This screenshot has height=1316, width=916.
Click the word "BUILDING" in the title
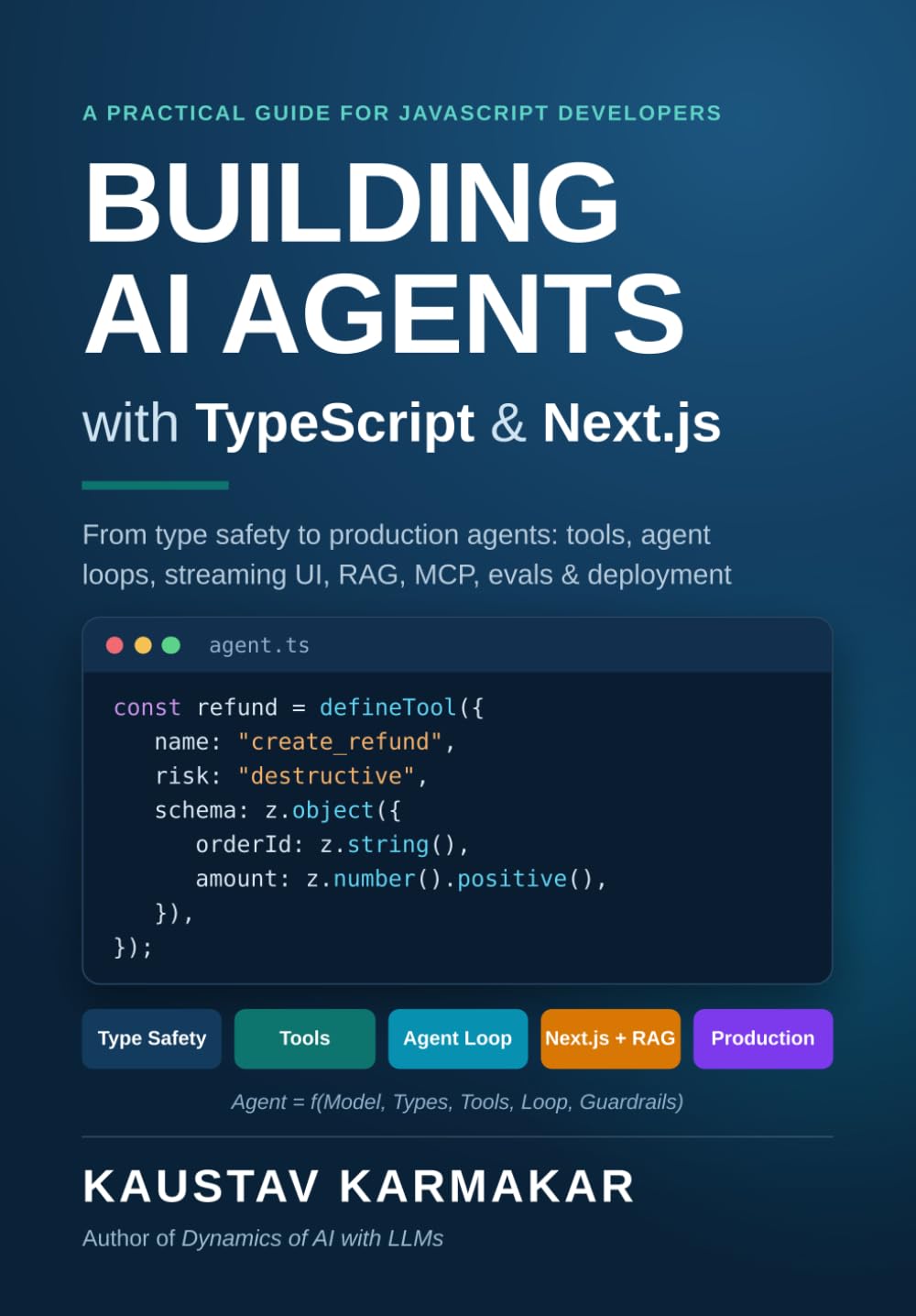coord(351,202)
